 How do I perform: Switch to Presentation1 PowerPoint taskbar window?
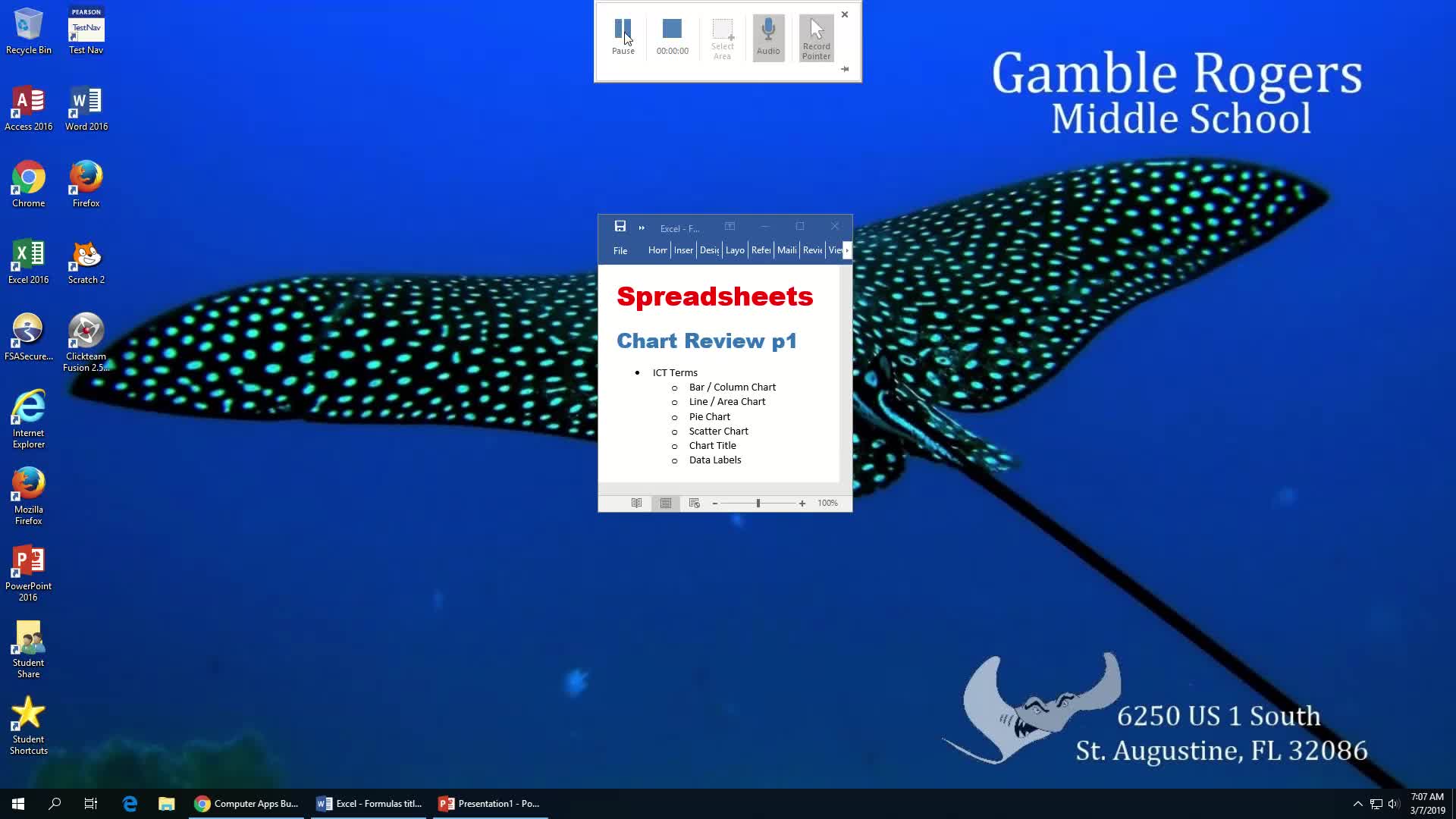[490, 804]
